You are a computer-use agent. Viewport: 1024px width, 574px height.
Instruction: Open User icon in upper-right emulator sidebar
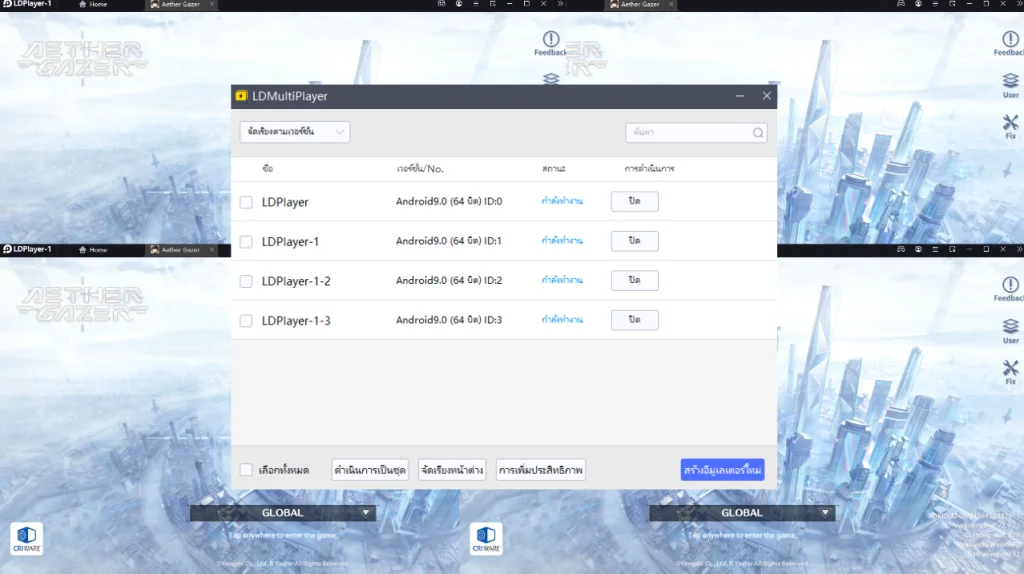[1010, 86]
